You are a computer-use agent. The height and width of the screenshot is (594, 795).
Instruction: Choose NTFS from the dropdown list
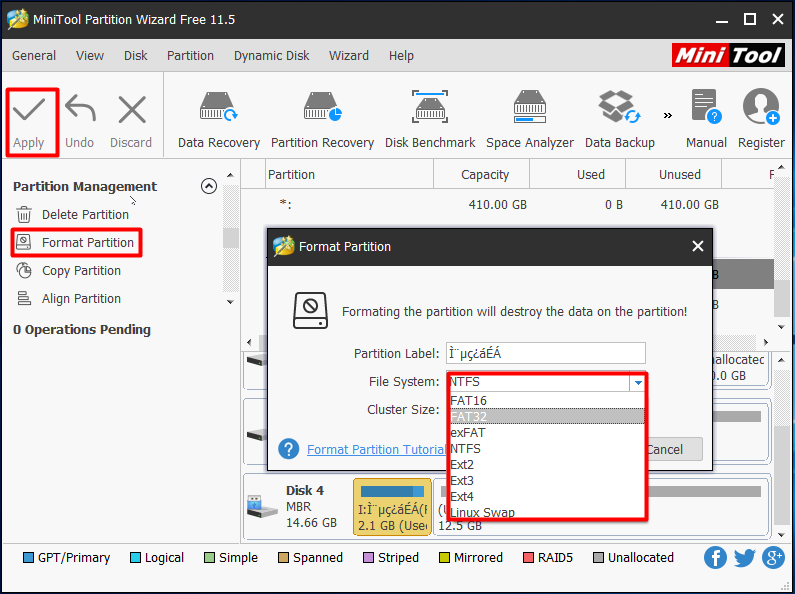[x=547, y=449]
